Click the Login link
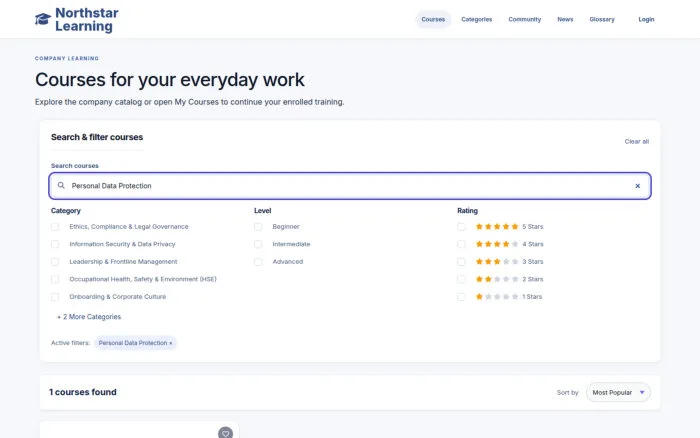This screenshot has width=700, height=438. 646,19
